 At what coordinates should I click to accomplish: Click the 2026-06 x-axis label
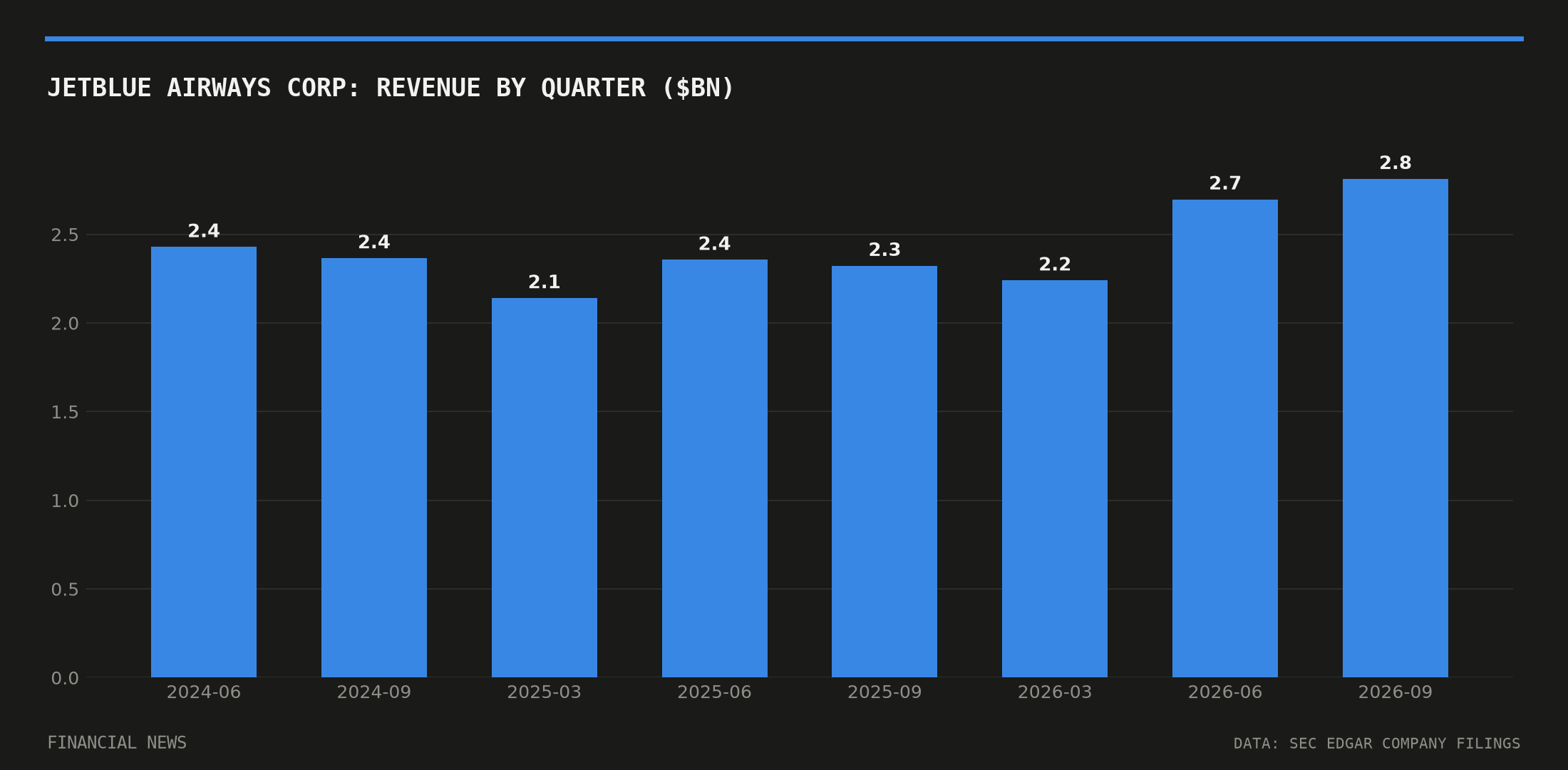point(1225,692)
